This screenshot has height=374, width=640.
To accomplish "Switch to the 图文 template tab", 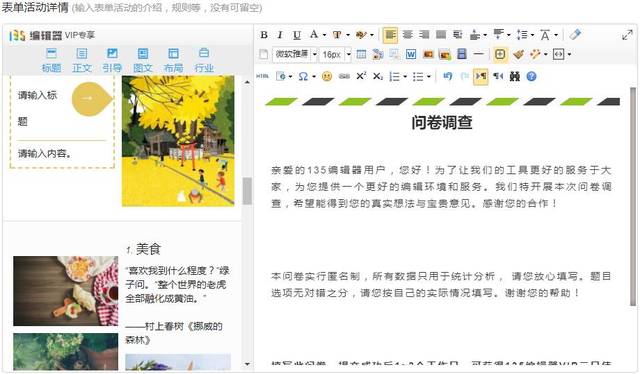I will pyautogui.click(x=143, y=60).
